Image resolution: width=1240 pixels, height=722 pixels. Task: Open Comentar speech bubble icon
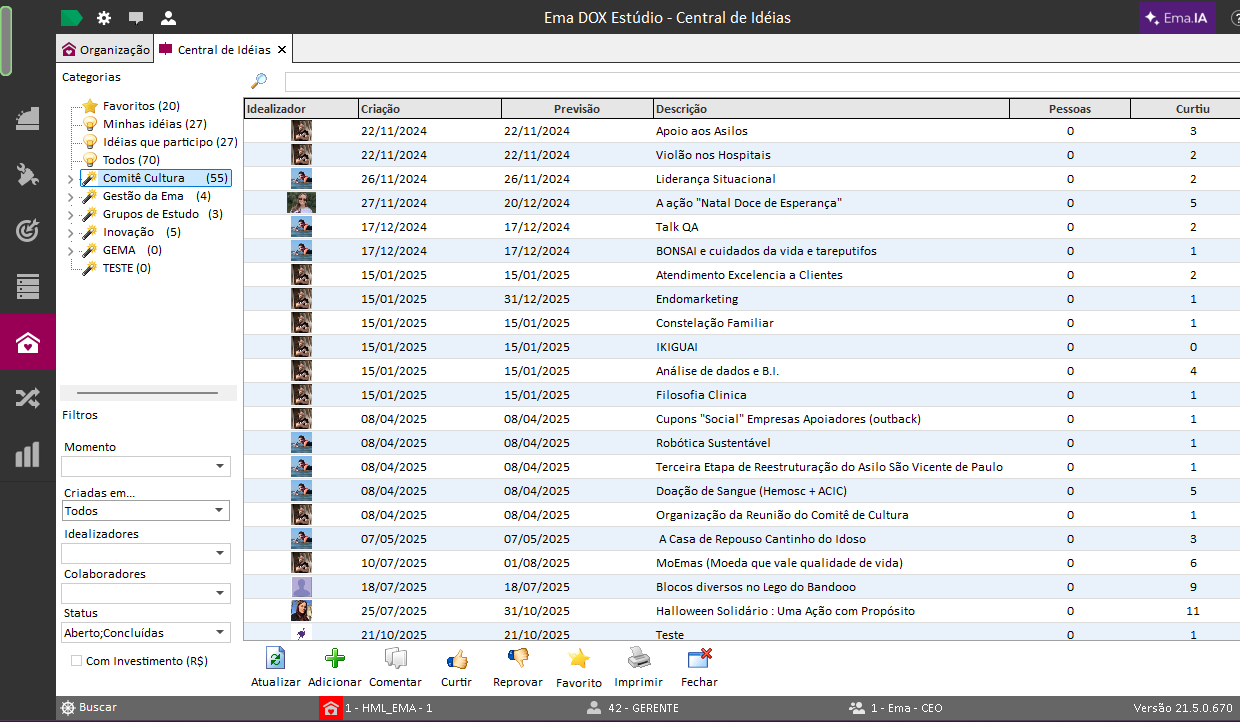[395, 659]
